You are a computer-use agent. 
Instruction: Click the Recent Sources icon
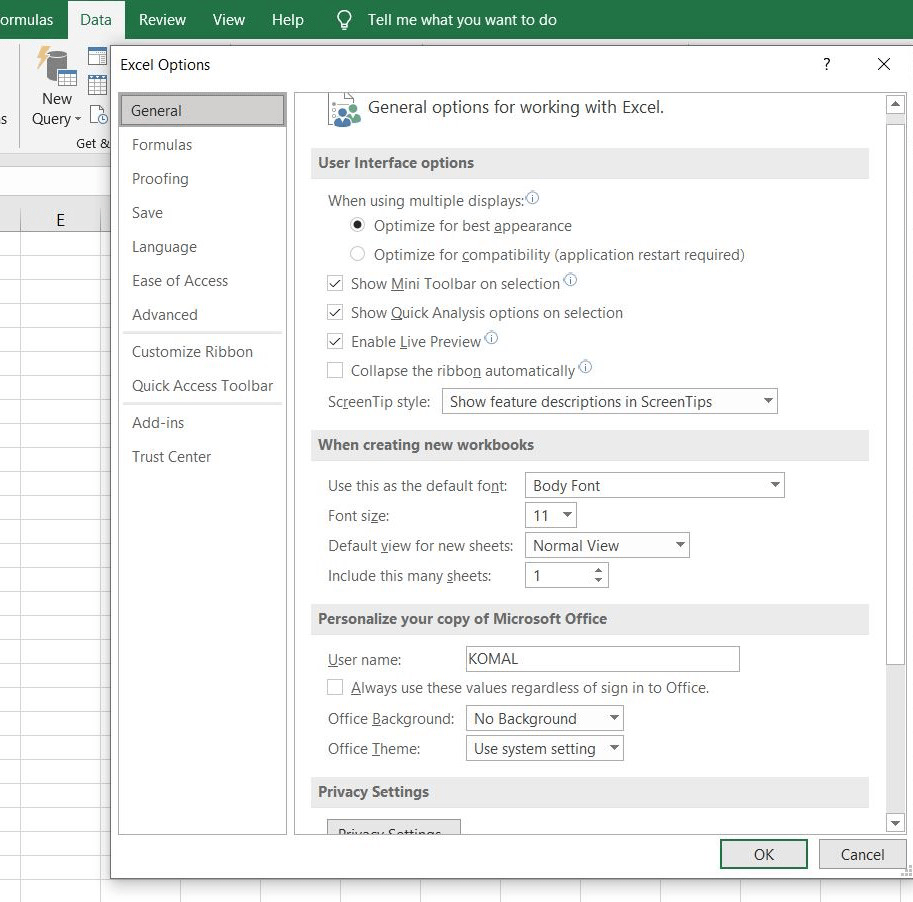(x=98, y=114)
